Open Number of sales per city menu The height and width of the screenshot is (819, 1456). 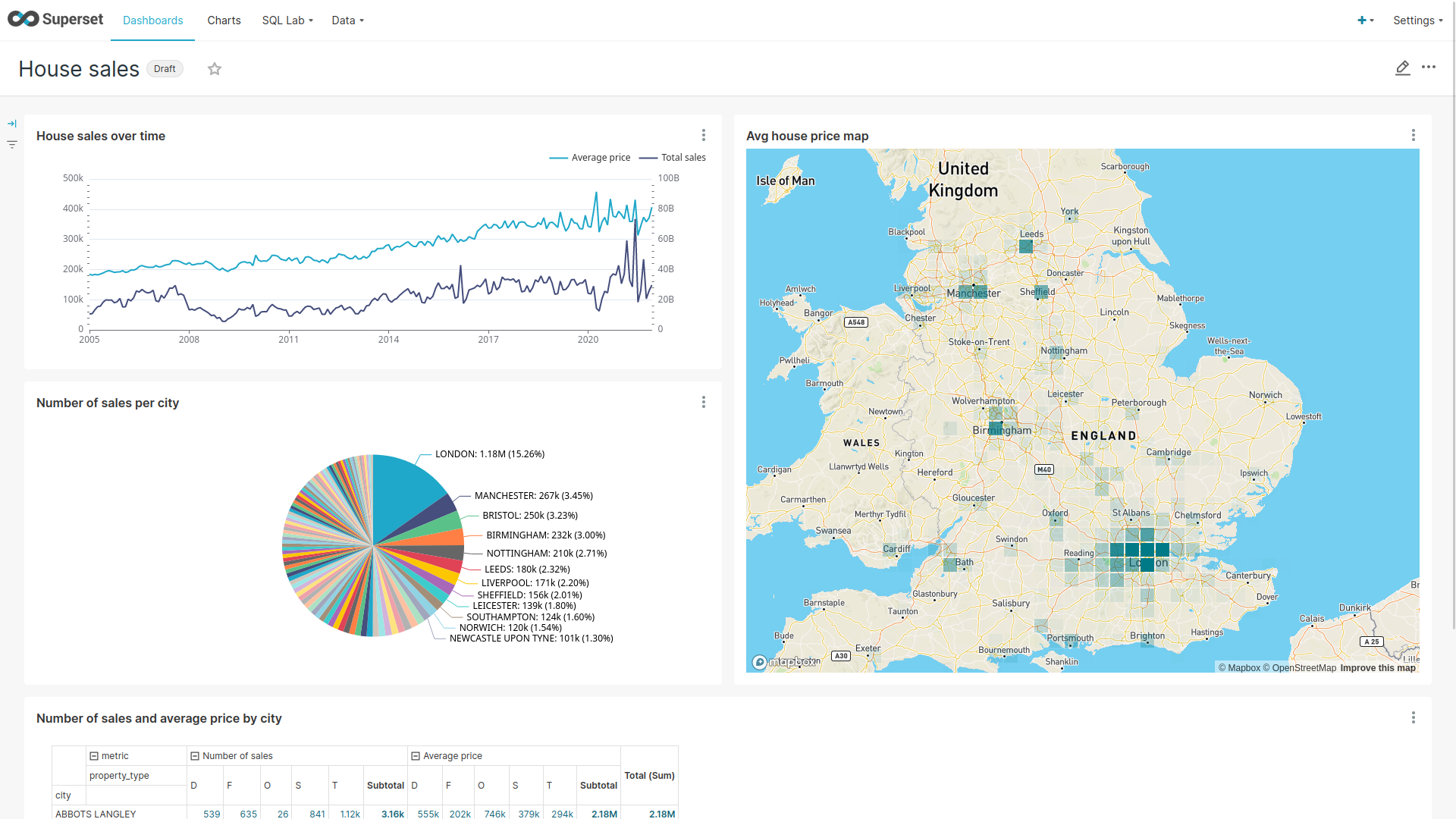(703, 402)
